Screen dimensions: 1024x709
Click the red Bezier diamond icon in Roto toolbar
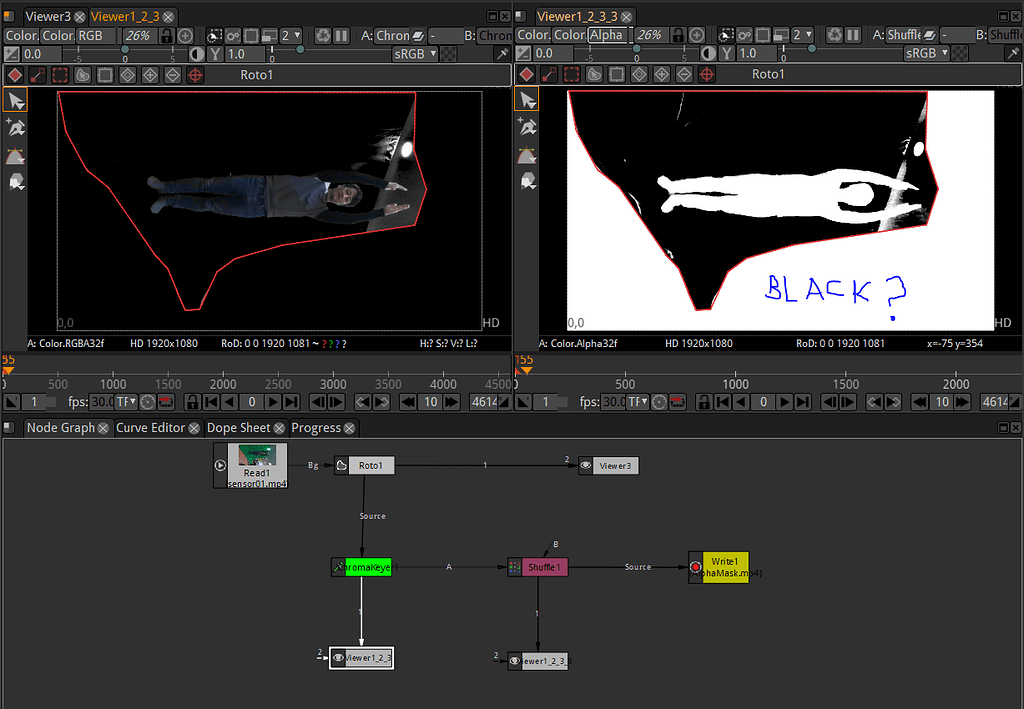point(14,74)
